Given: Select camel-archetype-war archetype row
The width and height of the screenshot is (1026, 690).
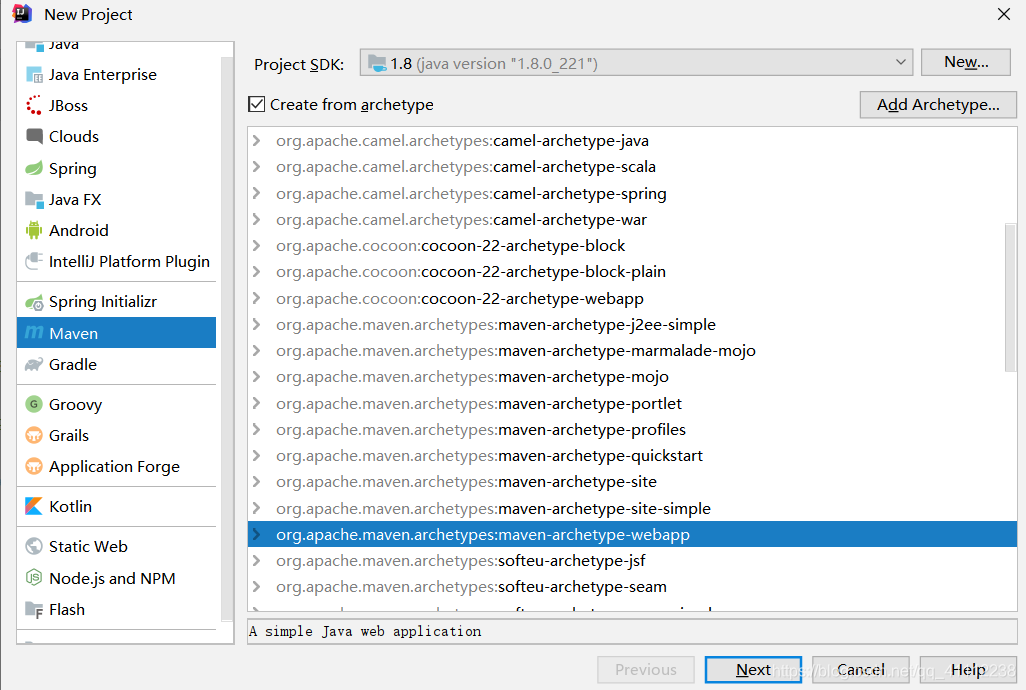Looking at the screenshot, I should pyautogui.click(x=632, y=219).
